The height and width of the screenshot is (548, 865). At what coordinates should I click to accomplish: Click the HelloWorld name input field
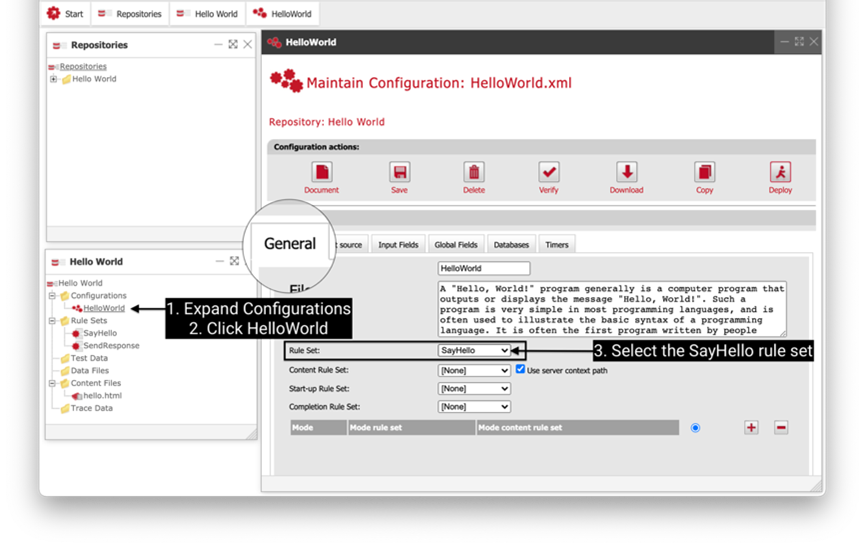click(484, 269)
